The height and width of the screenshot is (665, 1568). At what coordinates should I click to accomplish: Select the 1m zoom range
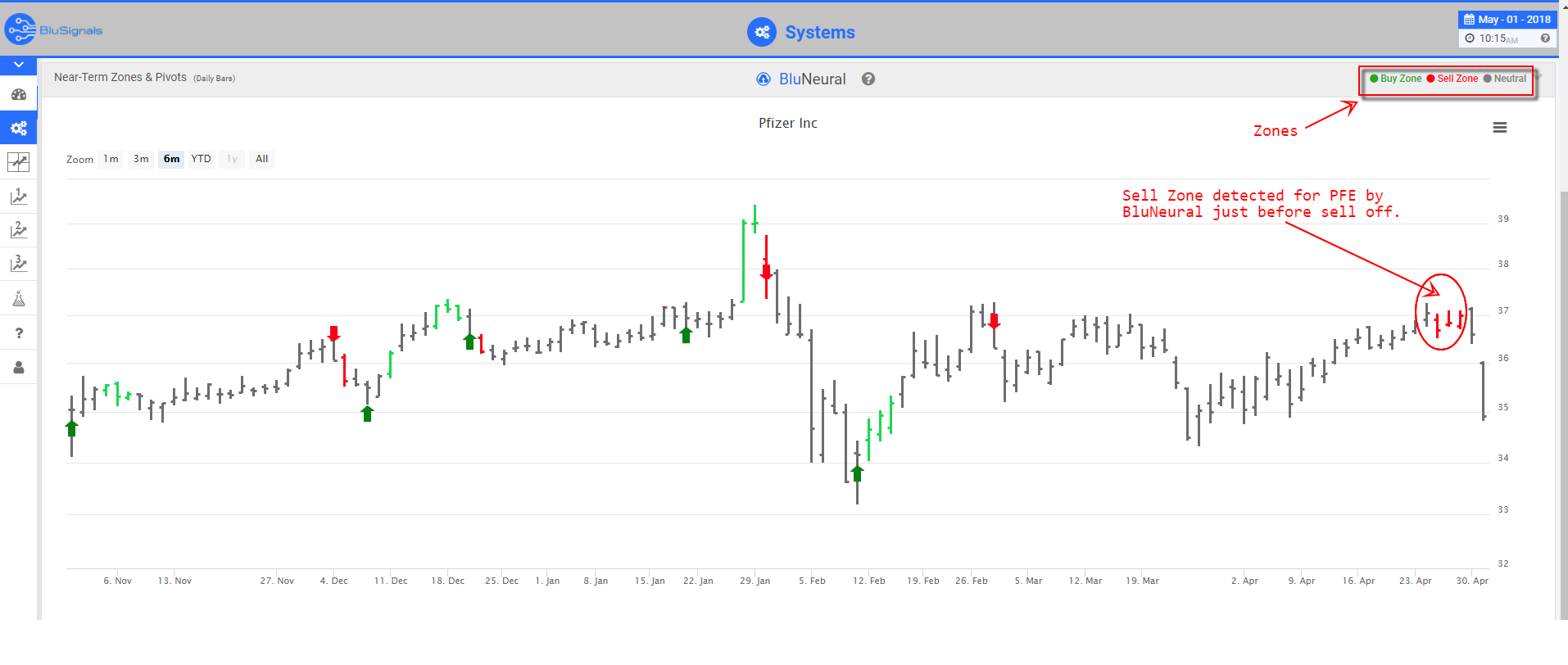tap(111, 159)
